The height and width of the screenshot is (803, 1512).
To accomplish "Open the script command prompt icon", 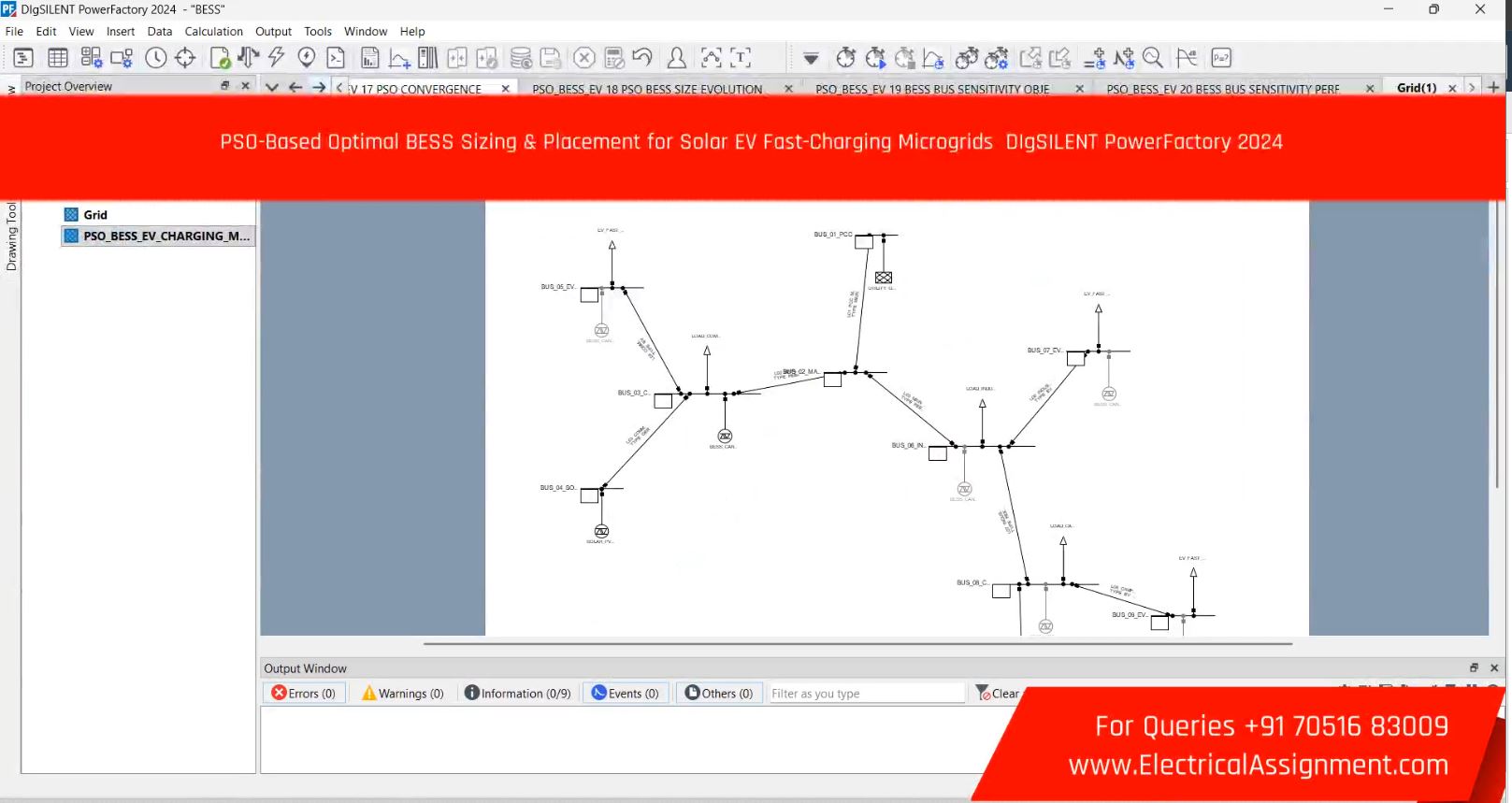I will [x=336, y=58].
